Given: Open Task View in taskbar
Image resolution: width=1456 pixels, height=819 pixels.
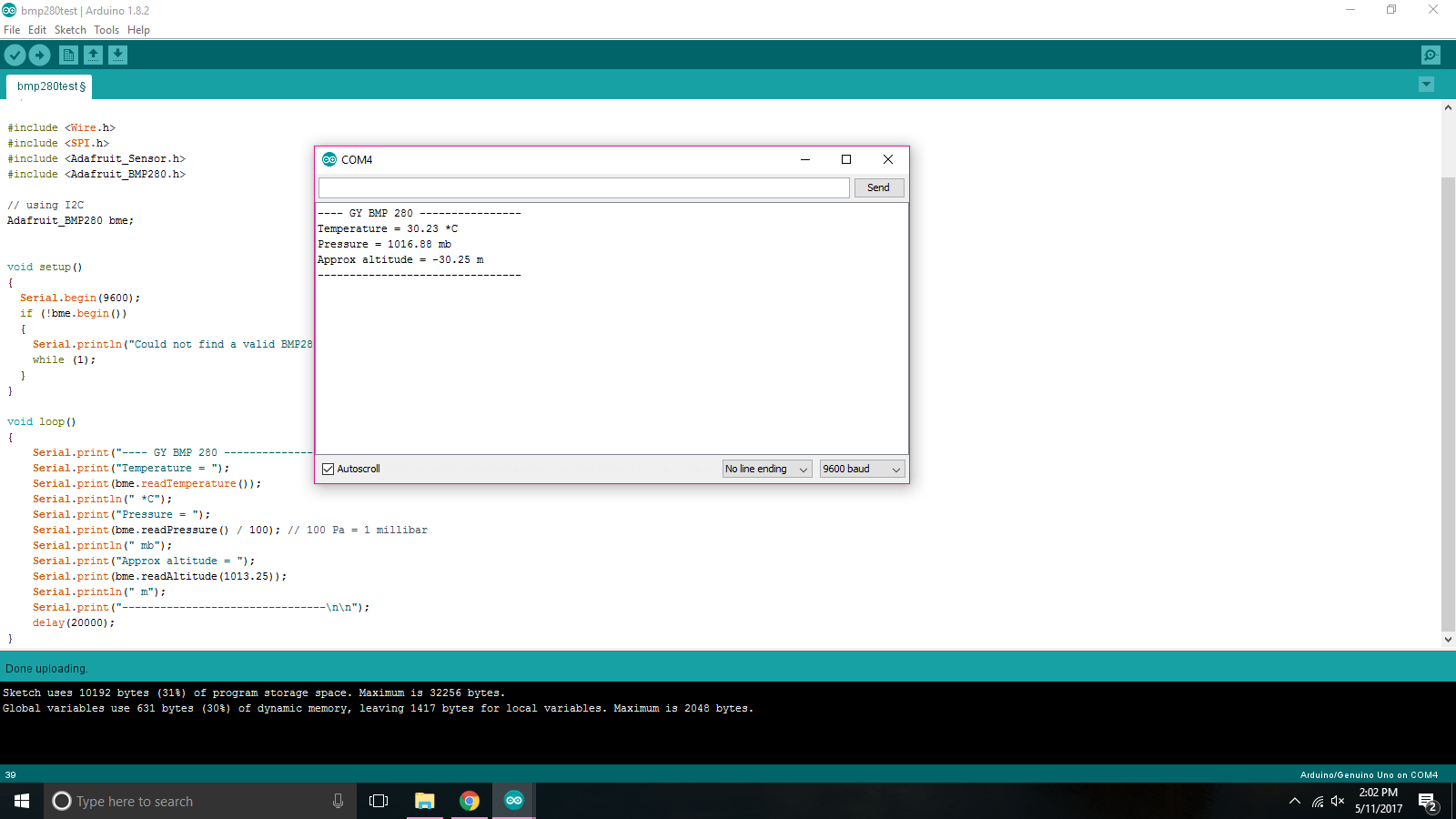Looking at the screenshot, I should pyautogui.click(x=379, y=801).
